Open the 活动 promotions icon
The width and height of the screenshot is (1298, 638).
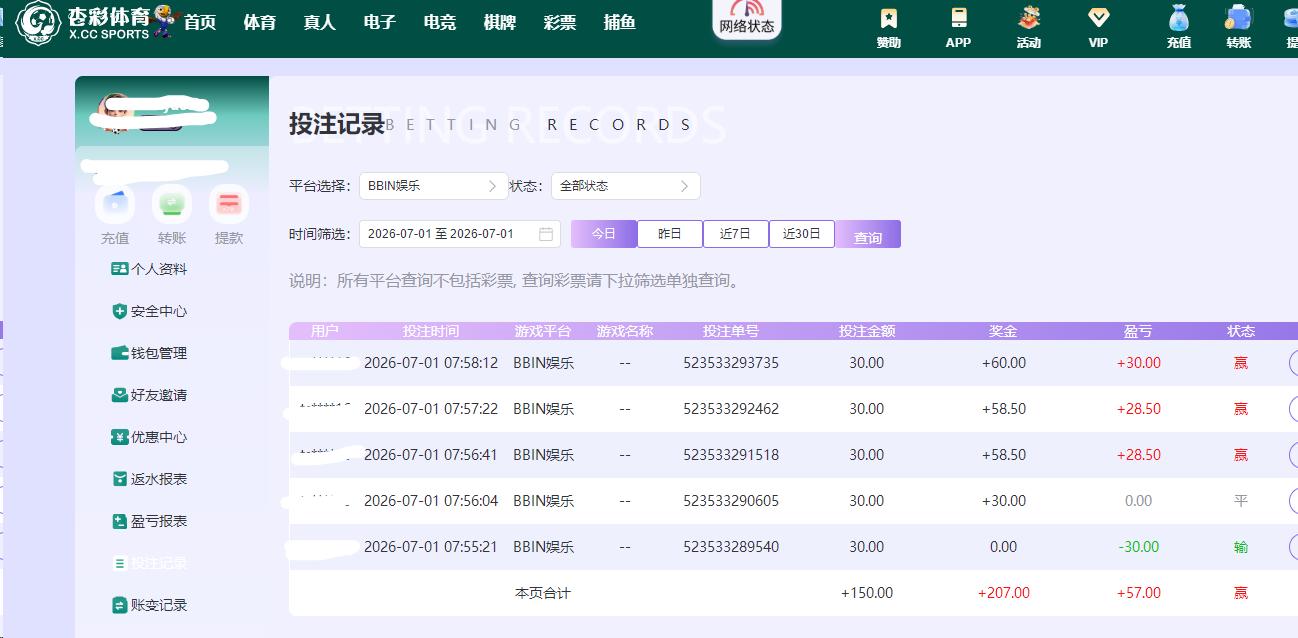(x=1028, y=27)
